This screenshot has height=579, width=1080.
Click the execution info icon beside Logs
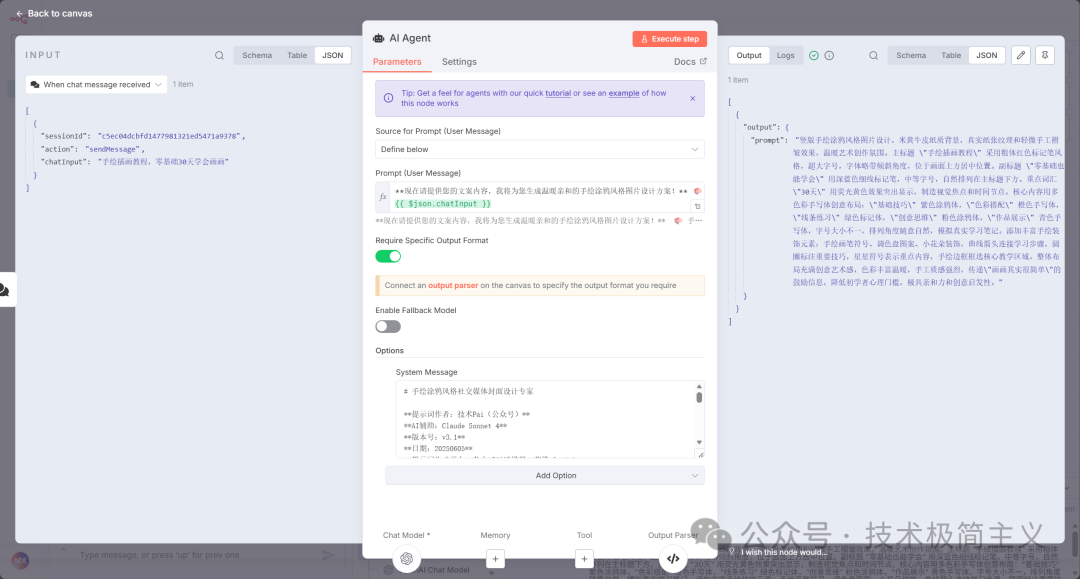click(829, 56)
